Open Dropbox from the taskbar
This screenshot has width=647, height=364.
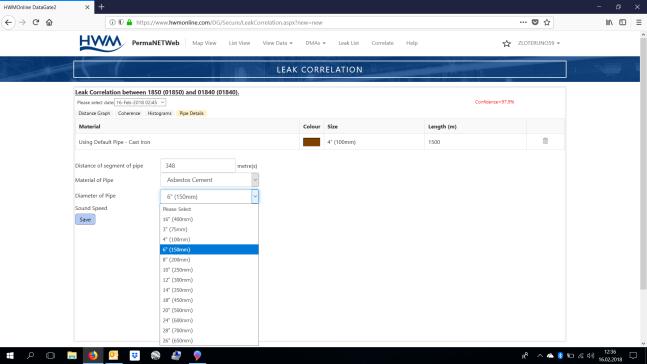coord(135,355)
